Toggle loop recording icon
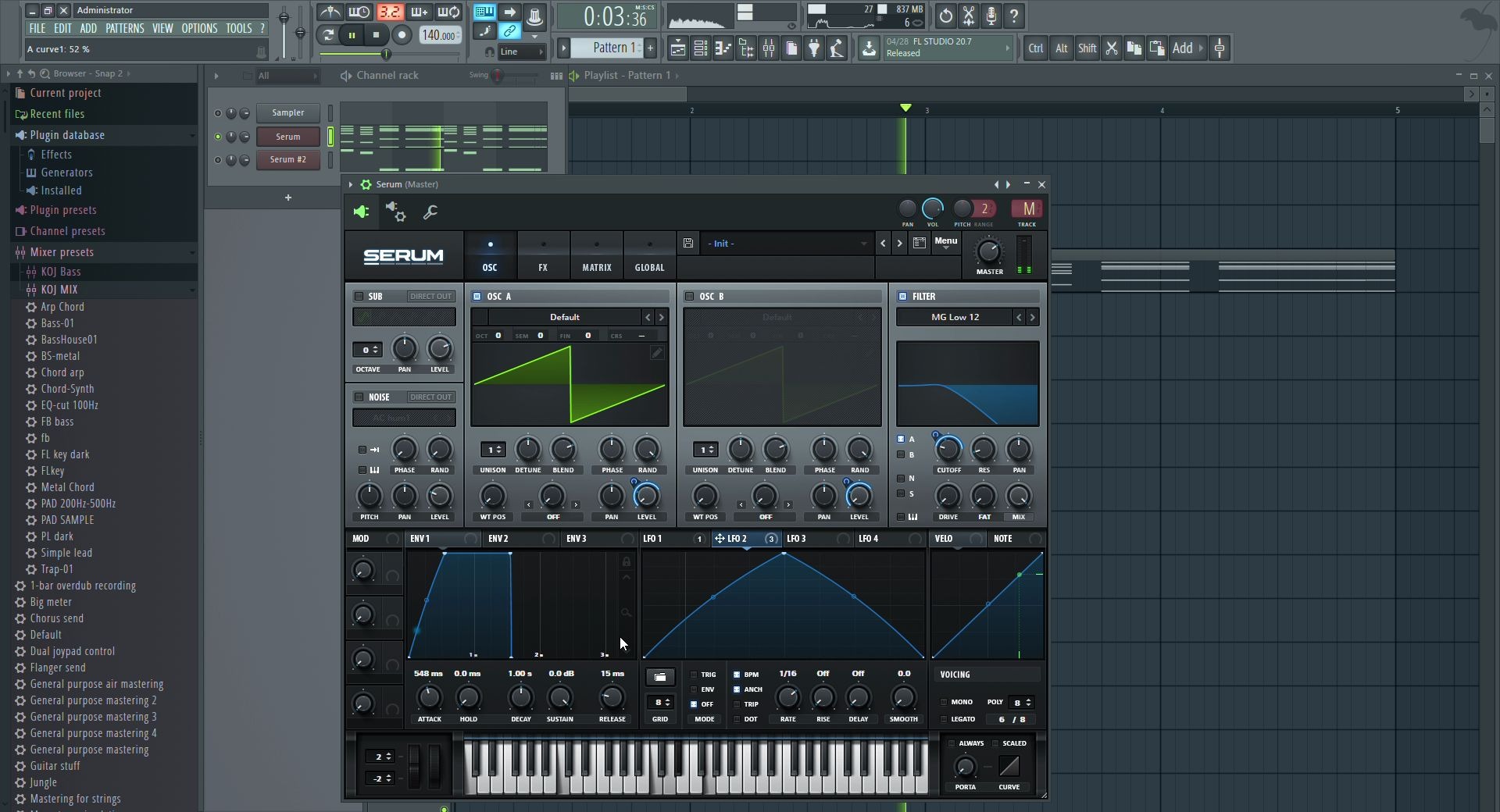The height and width of the screenshot is (812, 1500). click(448, 12)
